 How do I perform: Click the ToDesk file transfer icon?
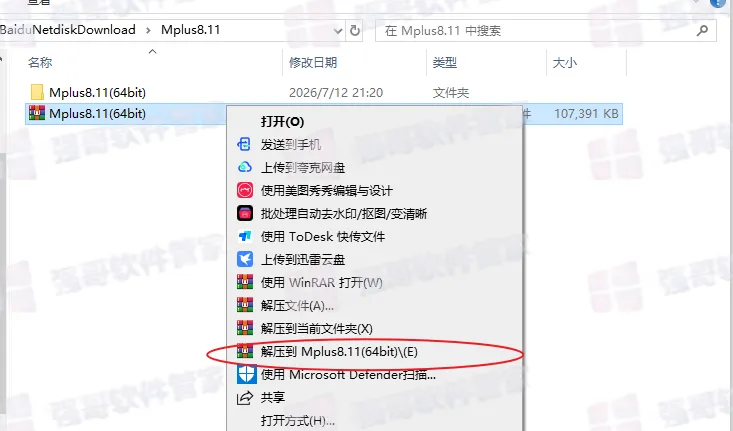tap(244, 236)
